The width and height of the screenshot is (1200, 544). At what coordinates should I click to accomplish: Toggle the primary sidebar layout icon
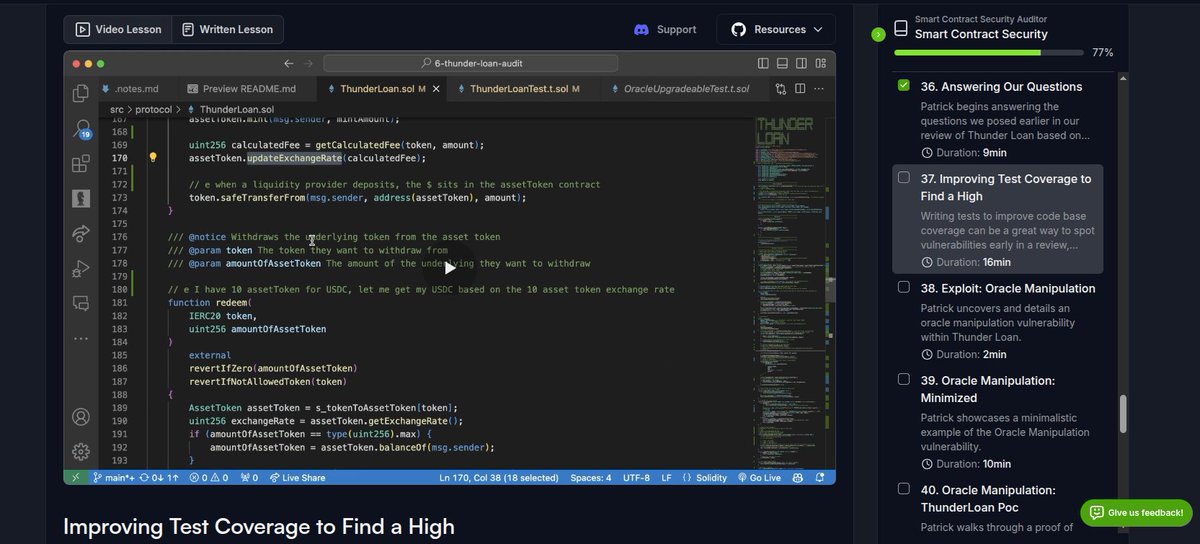click(763, 63)
